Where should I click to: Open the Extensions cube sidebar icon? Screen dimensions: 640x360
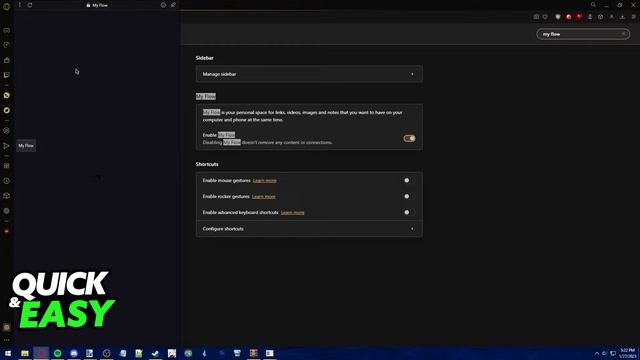7,196
